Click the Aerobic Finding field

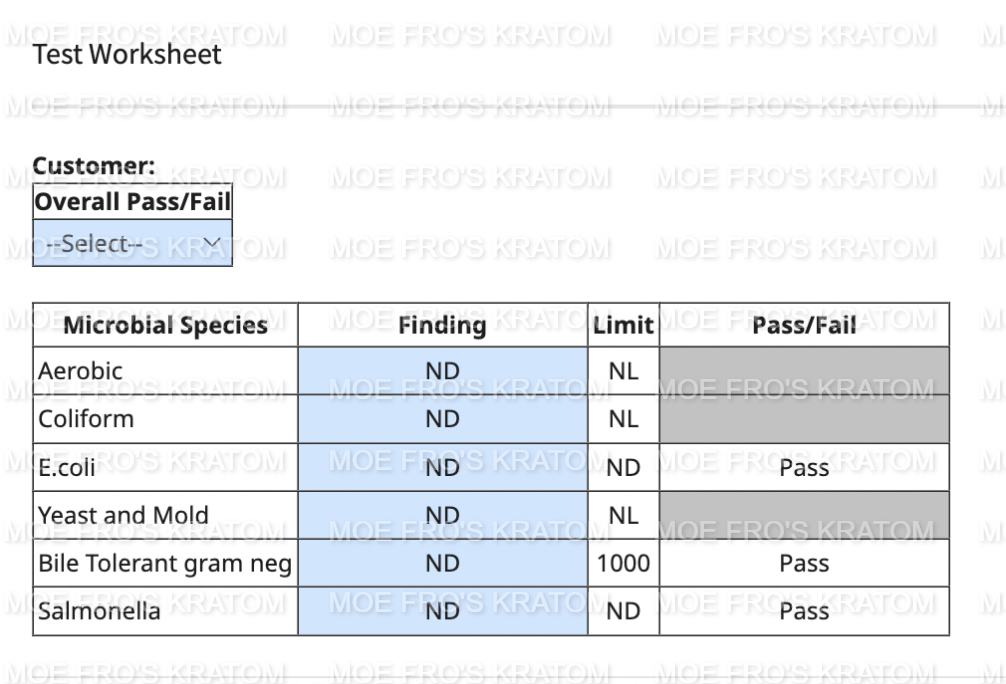pos(442,371)
